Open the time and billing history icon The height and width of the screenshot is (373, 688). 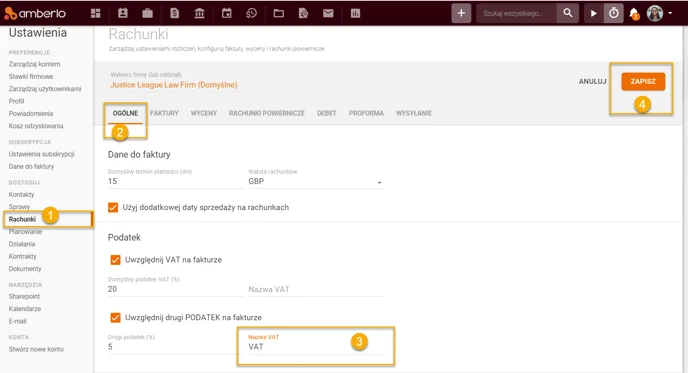pyautogui.click(x=251, y=14)
